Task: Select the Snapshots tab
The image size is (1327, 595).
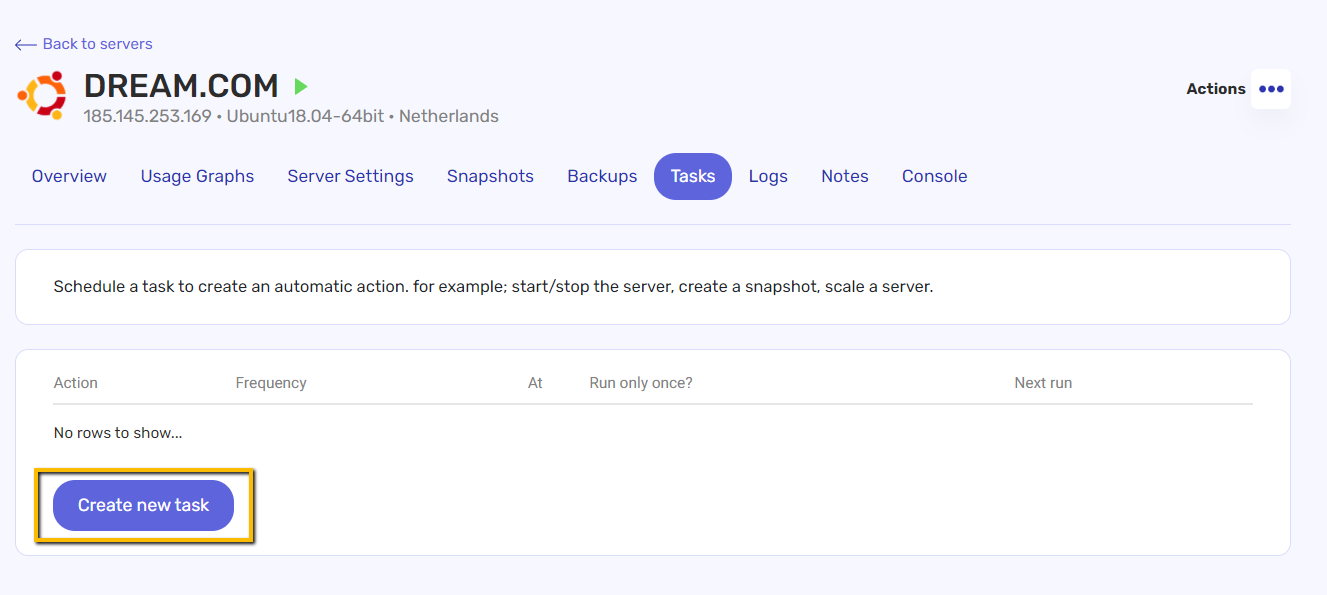Action: point(490,176)
